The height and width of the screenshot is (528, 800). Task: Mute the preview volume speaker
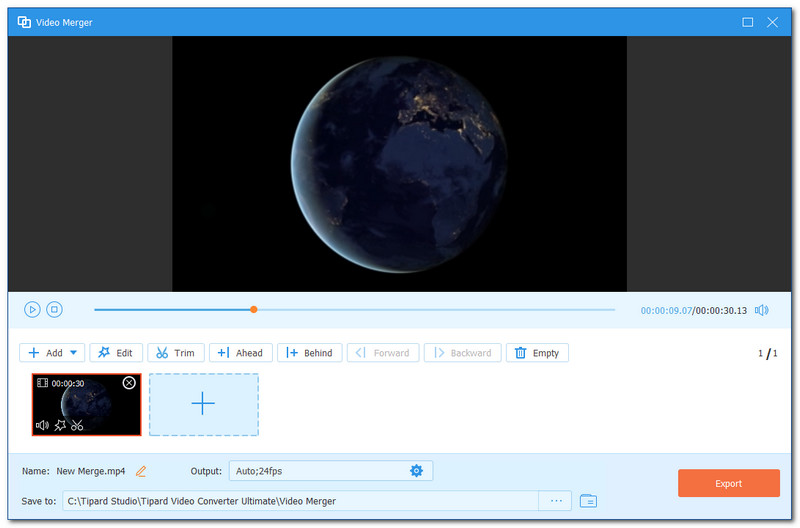tap(762, 310)
